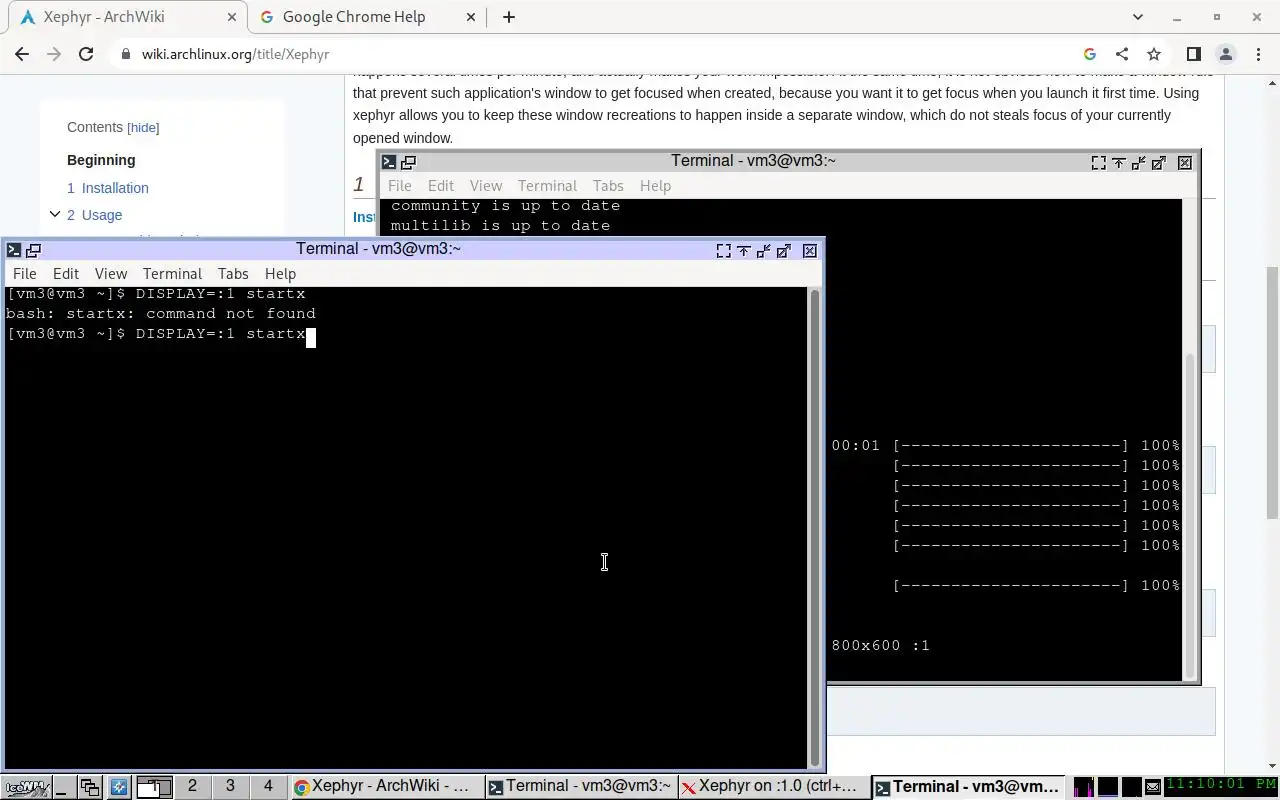Screen dimensions: 1280x800
Task: Open Chrome profile avatar
Action: coord(1225,54)
